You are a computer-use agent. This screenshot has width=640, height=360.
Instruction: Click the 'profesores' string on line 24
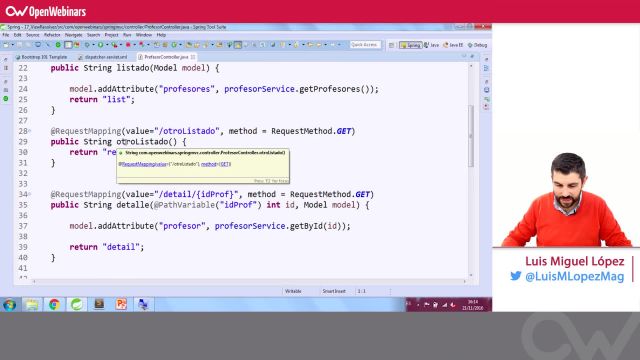pyautogui.click(x=187, y=89)
